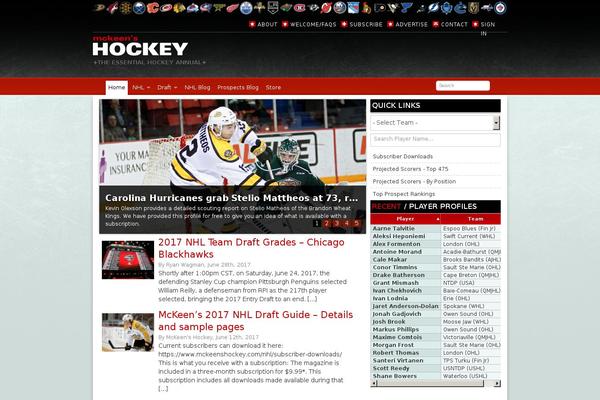Open Top Prospect Rankings link
The image size is (600, 400).
[x=404, y=194]
